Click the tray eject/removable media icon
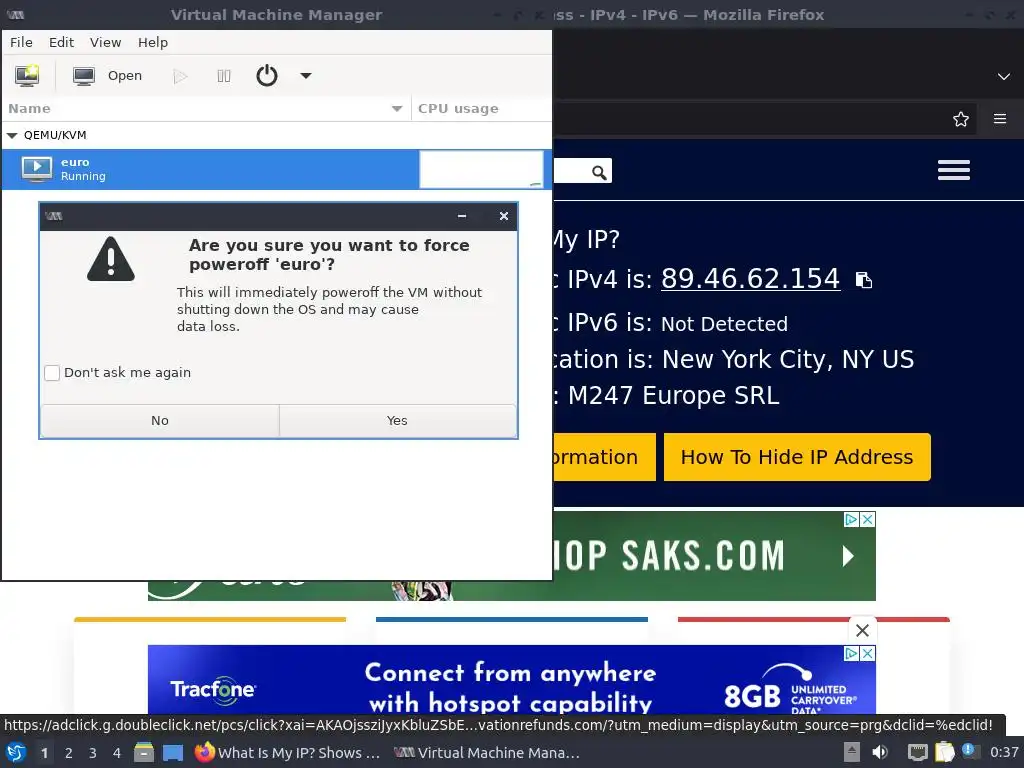The height and width of the screenshot is (768, 1024). (852, 752)
